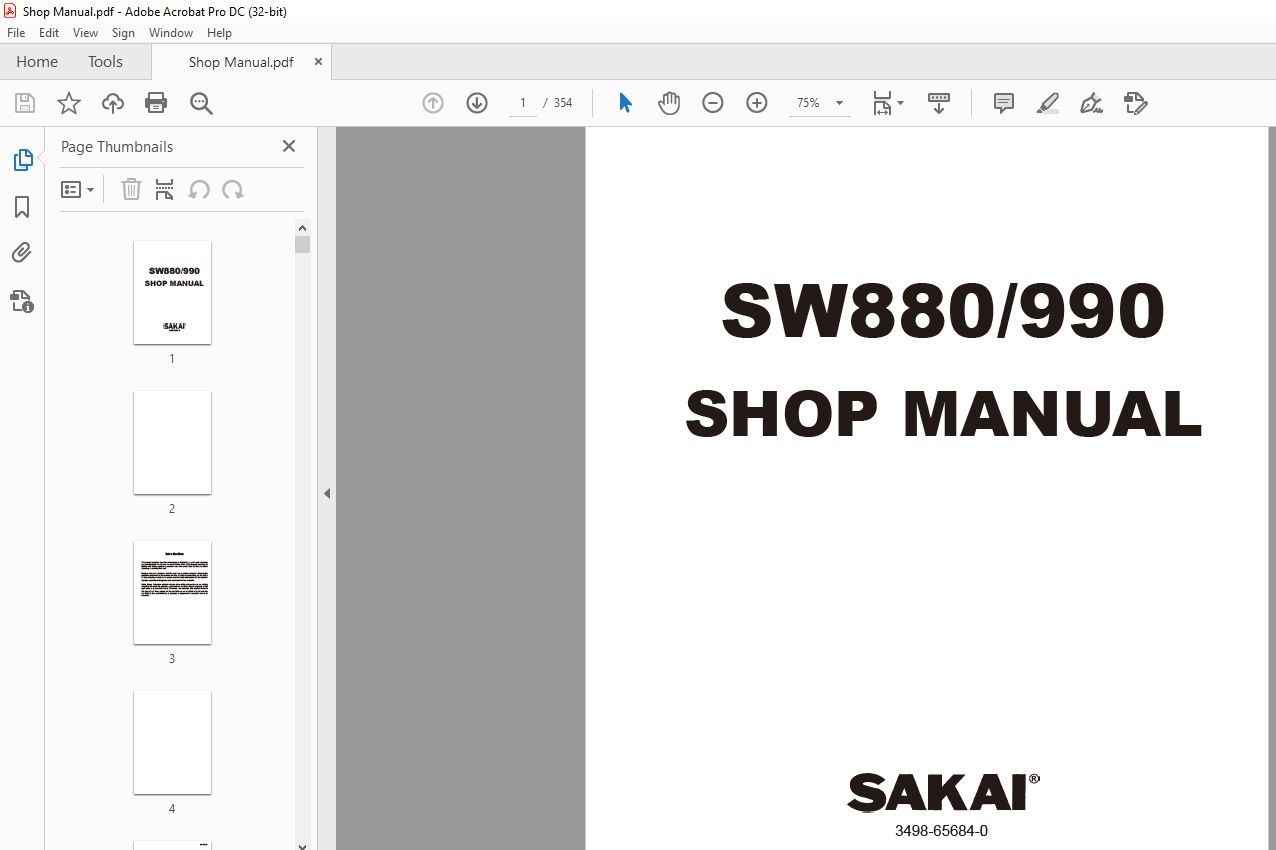1276x850 pixels.
Task: Click the SW880/990 title text
Action: click(x=943, y=310)
